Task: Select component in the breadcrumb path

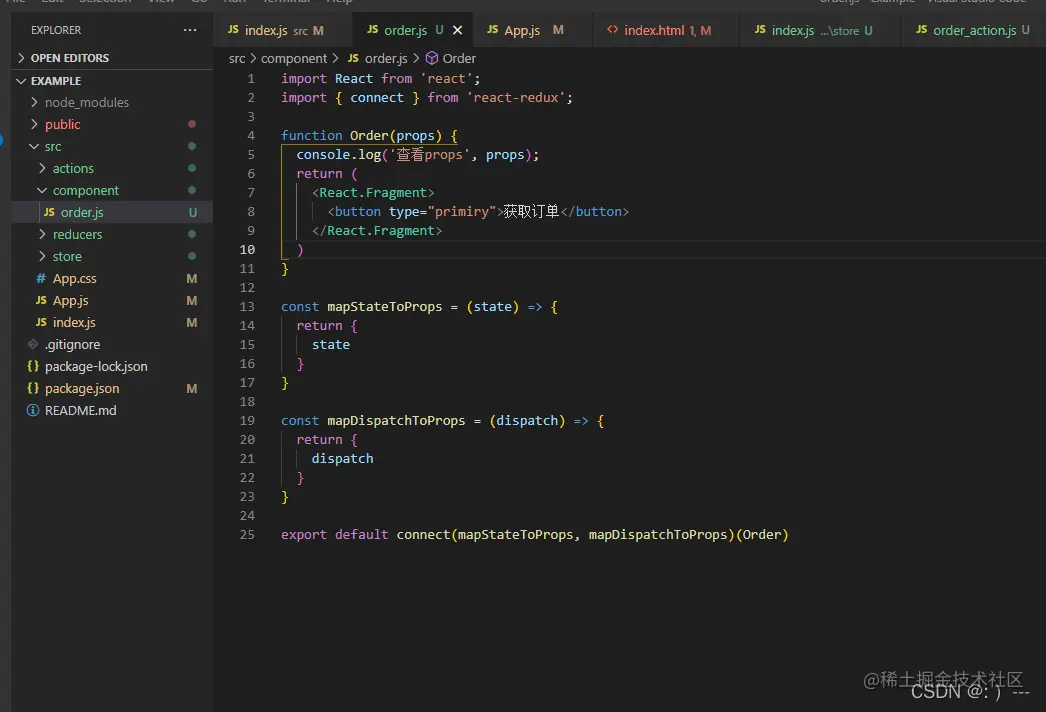Action: (294, 59)
